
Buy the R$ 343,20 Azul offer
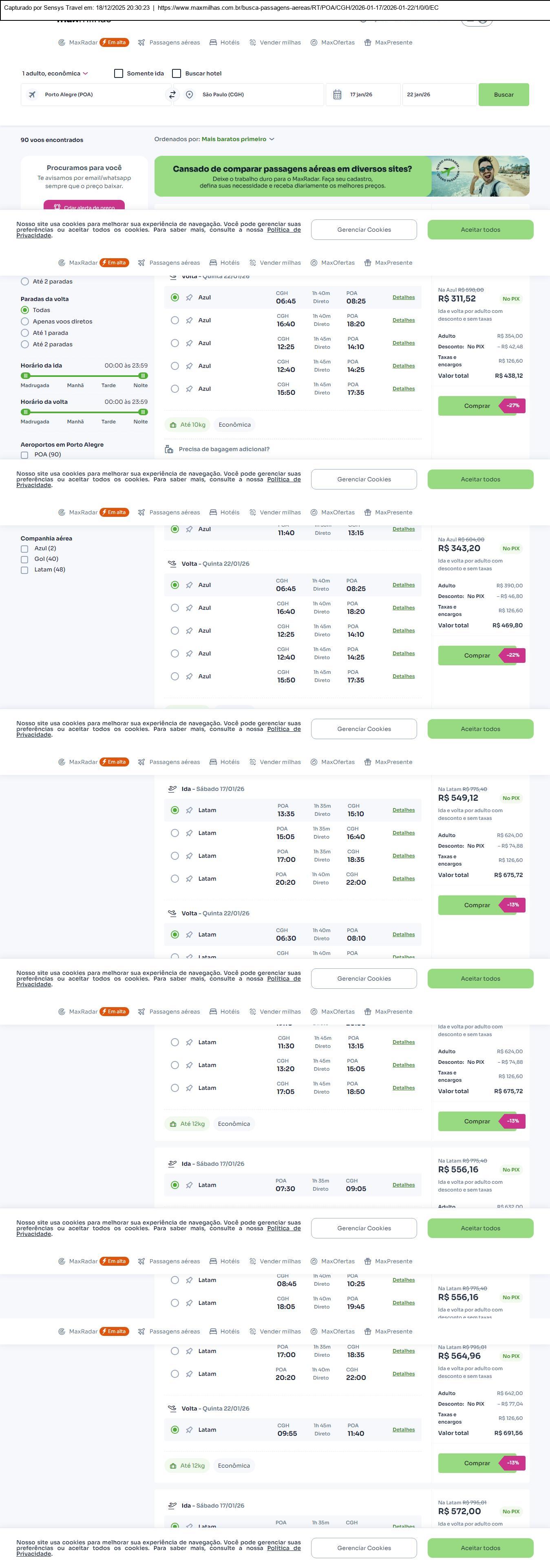(477, 656)
